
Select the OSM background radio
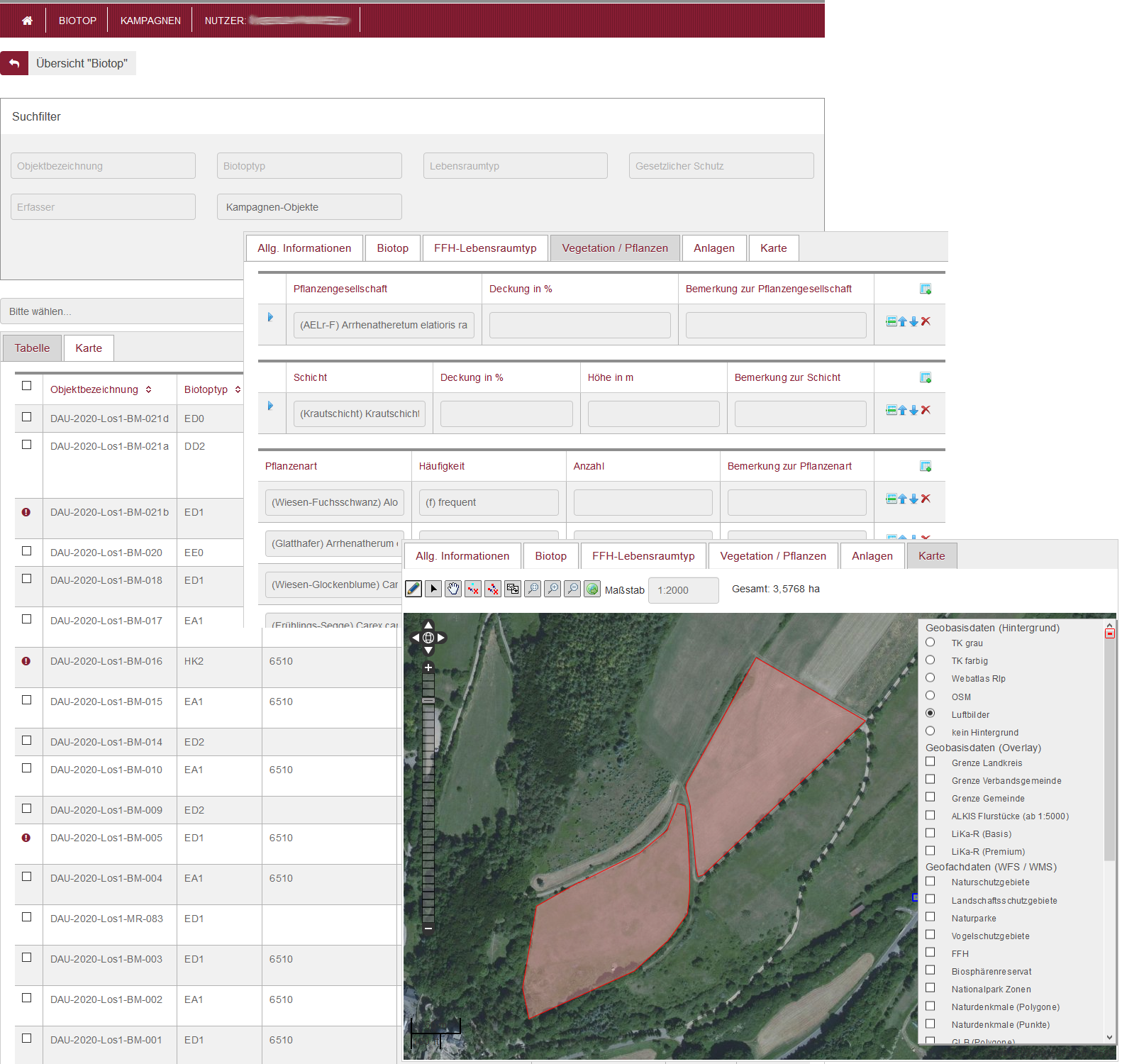(x=930, y=696)
